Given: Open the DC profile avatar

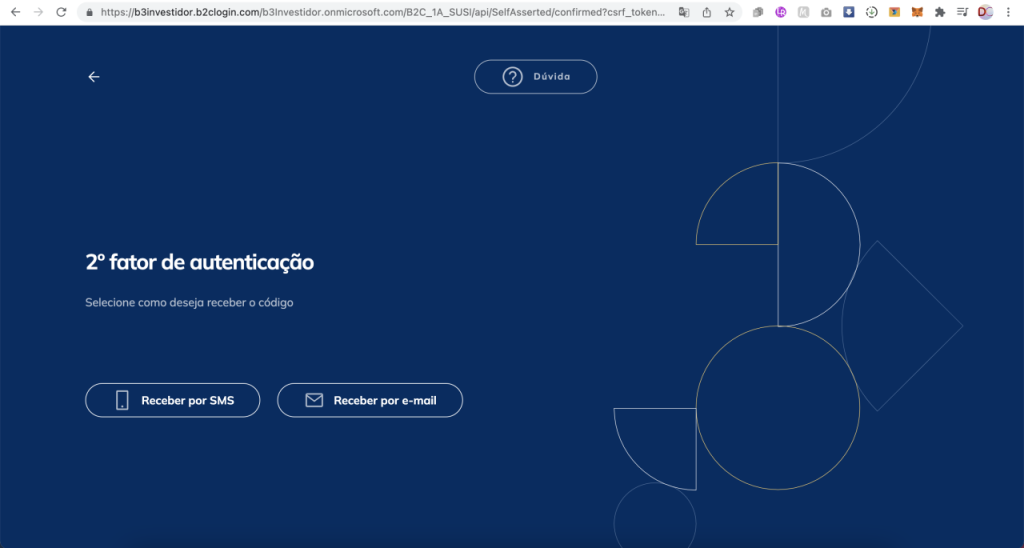Looking at the screenshot, I should (985, 13).
